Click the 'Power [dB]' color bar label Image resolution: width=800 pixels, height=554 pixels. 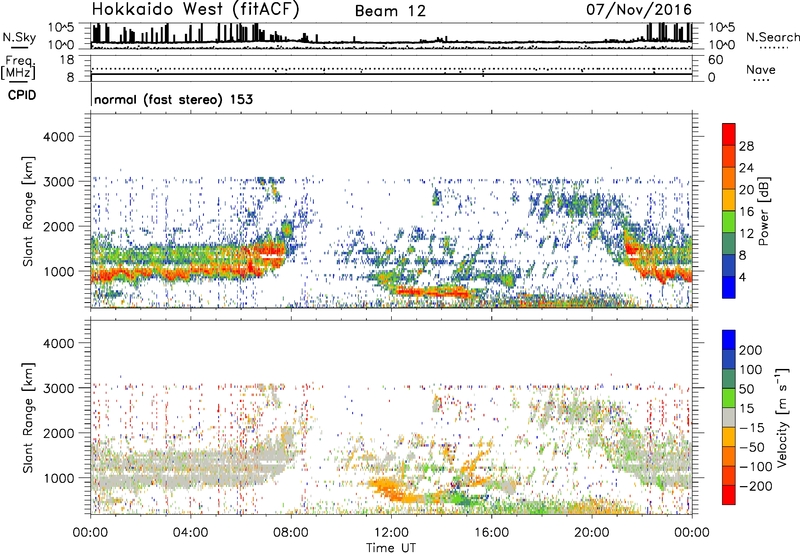[763, 211]
